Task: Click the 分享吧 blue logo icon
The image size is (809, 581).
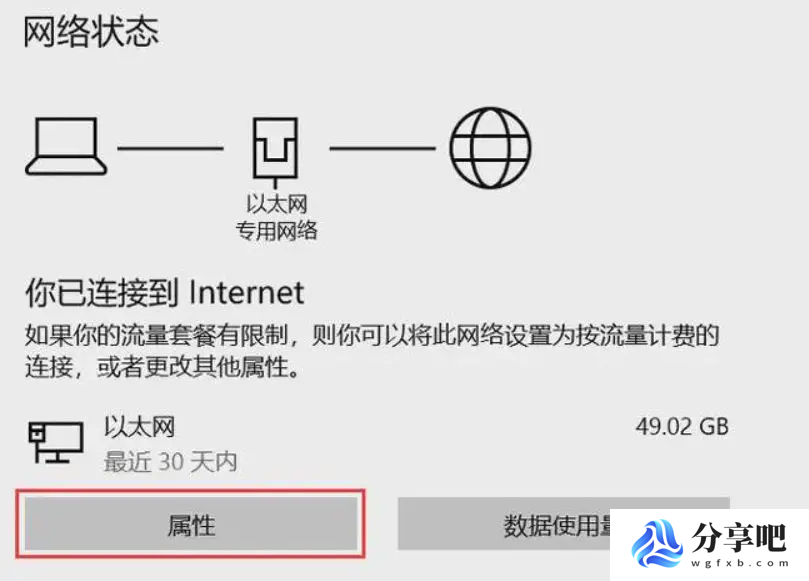Action: (656, 544)
